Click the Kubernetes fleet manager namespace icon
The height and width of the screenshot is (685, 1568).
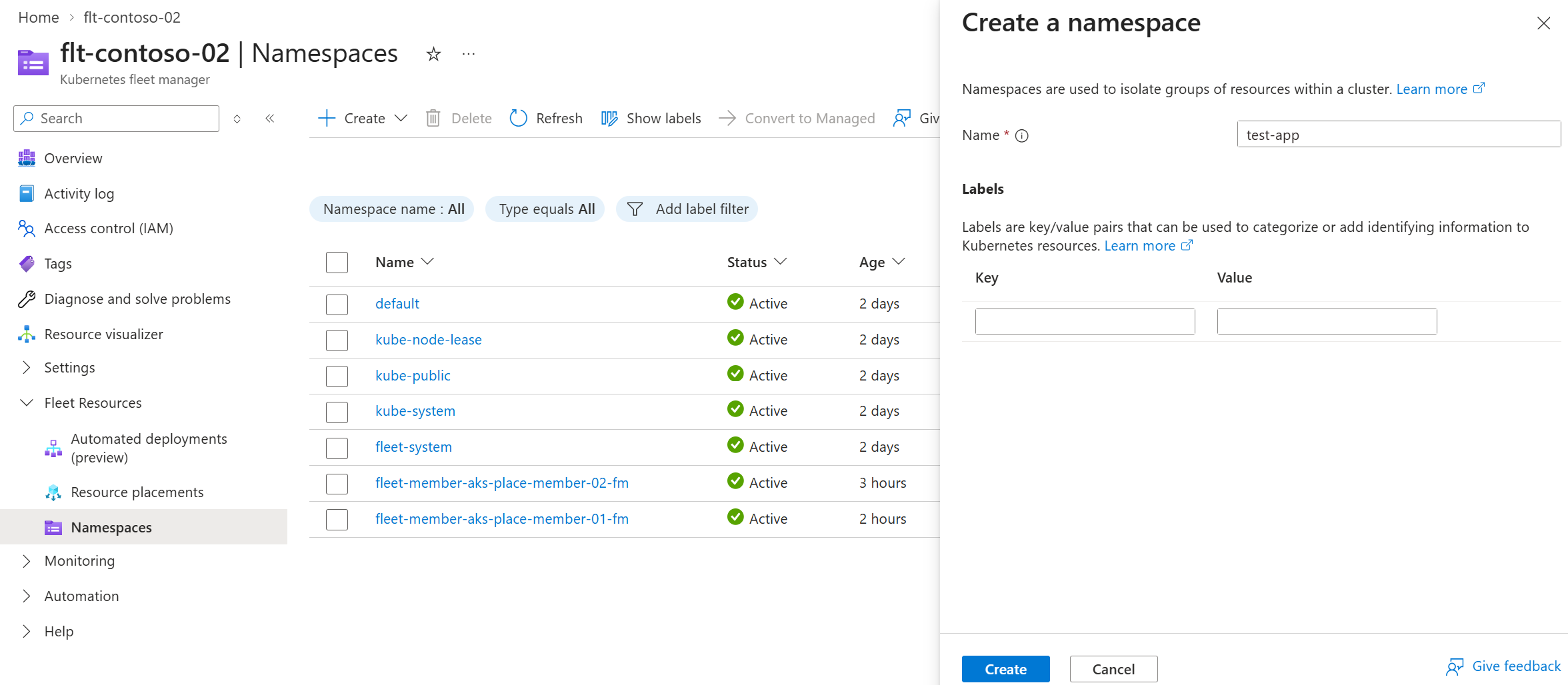click(33, 63)
